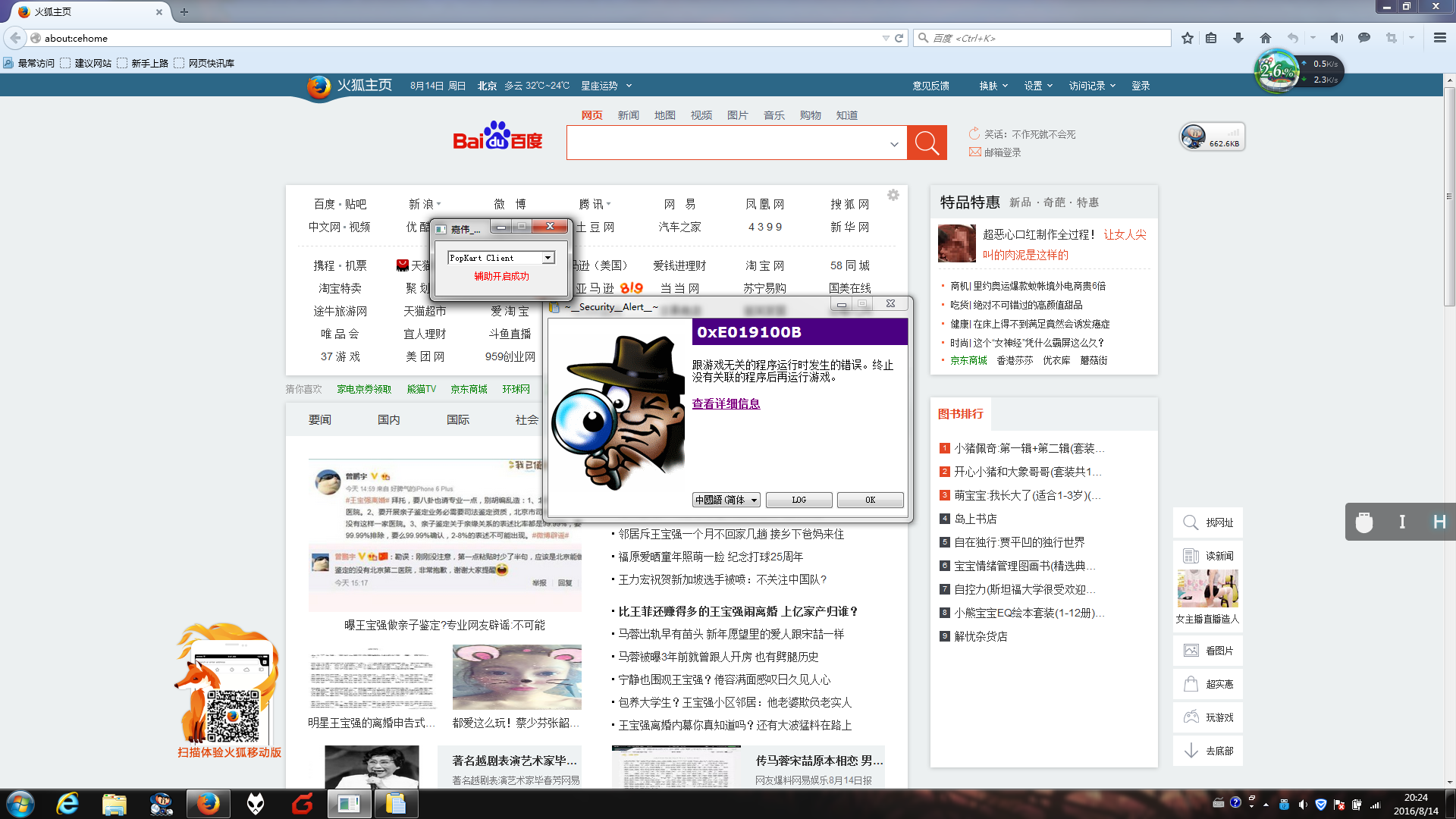Open the new tab plus button
1456x819 pixels.
click(184, 12)
